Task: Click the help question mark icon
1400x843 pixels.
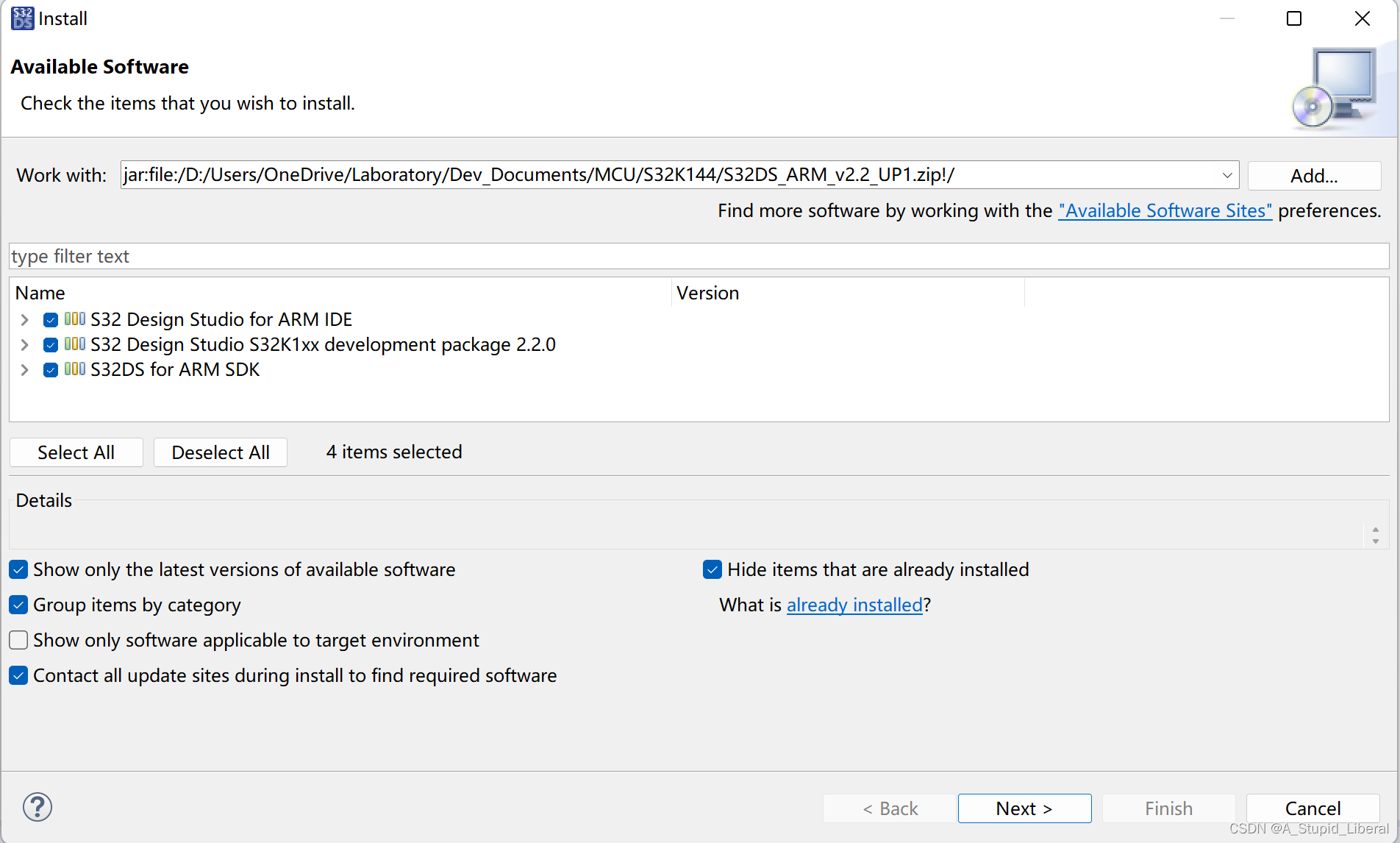Action: tap(37, 807)
